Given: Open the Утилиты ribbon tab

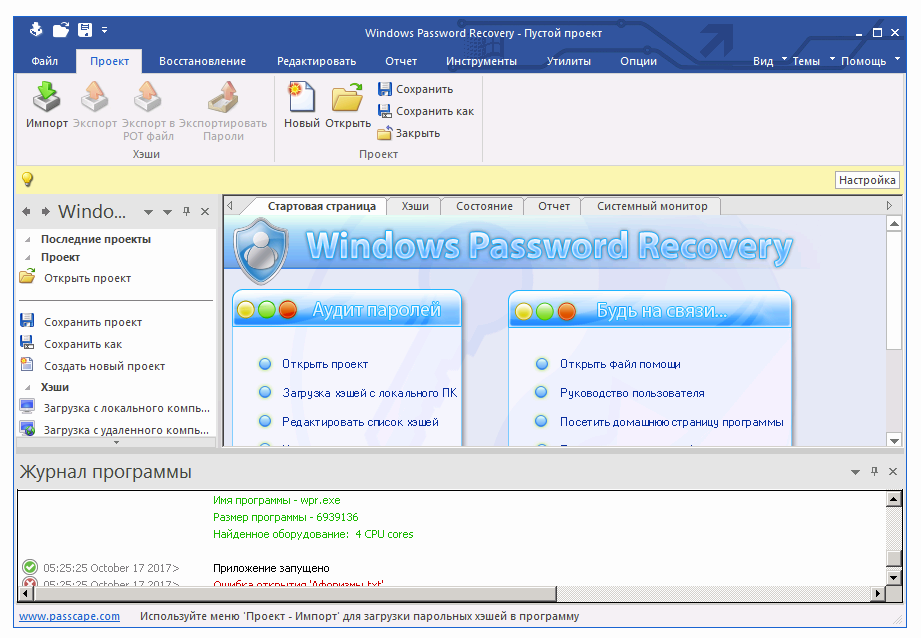Looking at the screenshot, I should pos(568,60).
